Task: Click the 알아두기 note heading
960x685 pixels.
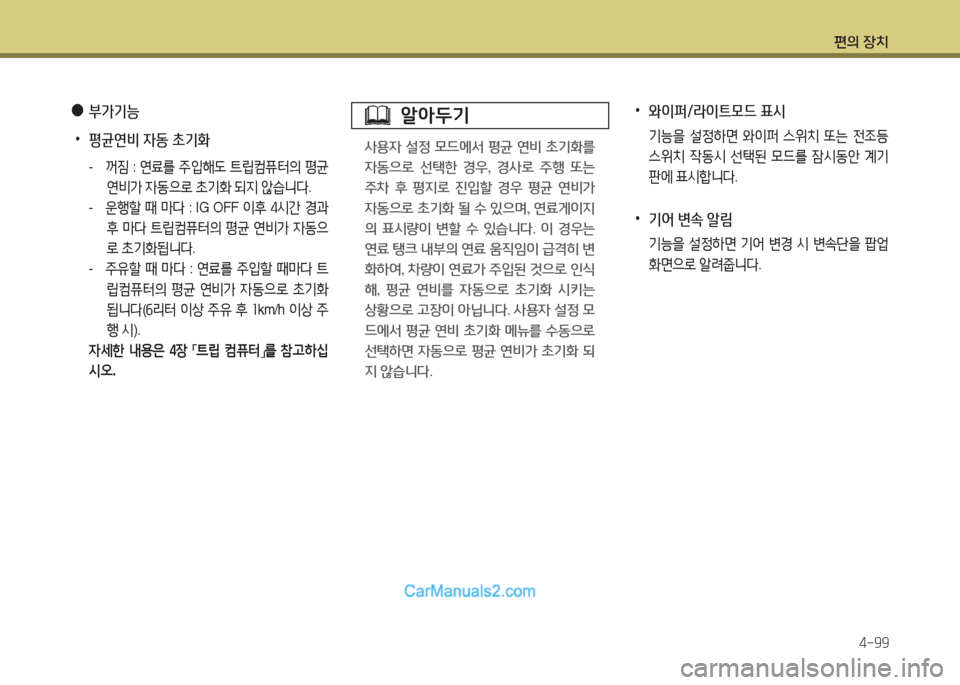Action: click(434, 115)
